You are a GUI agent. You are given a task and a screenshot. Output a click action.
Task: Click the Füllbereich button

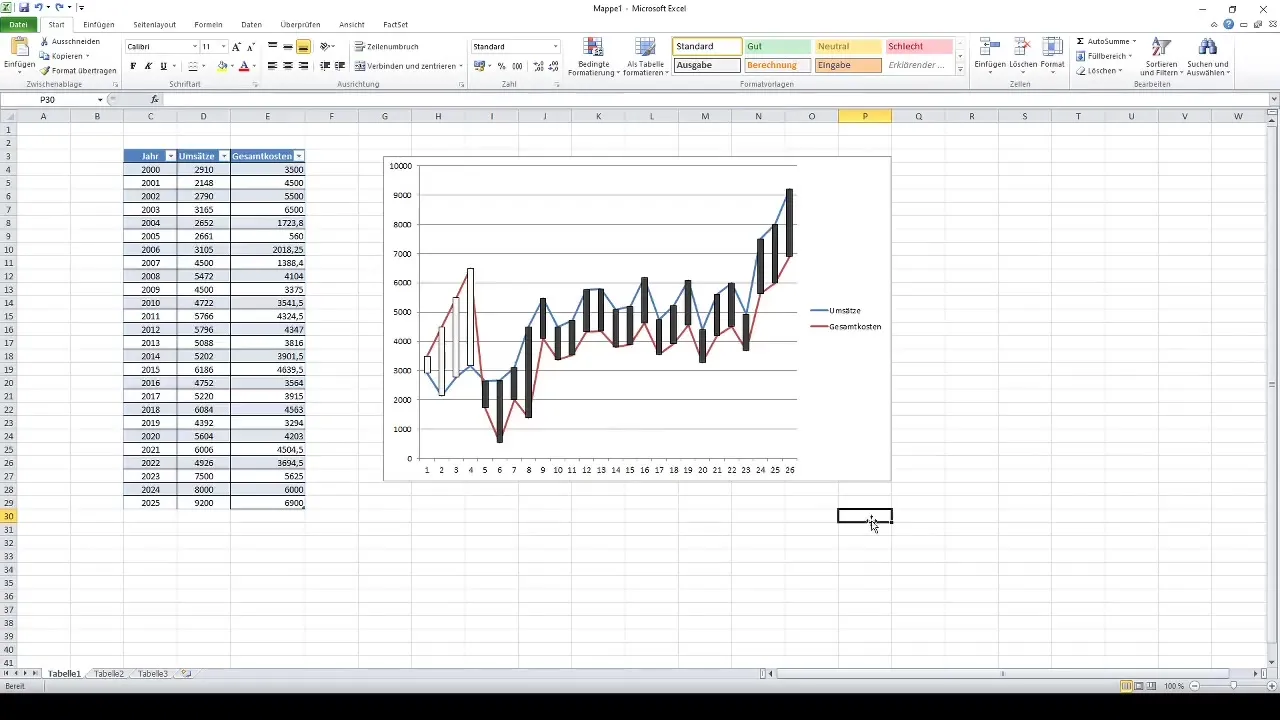1104,56
